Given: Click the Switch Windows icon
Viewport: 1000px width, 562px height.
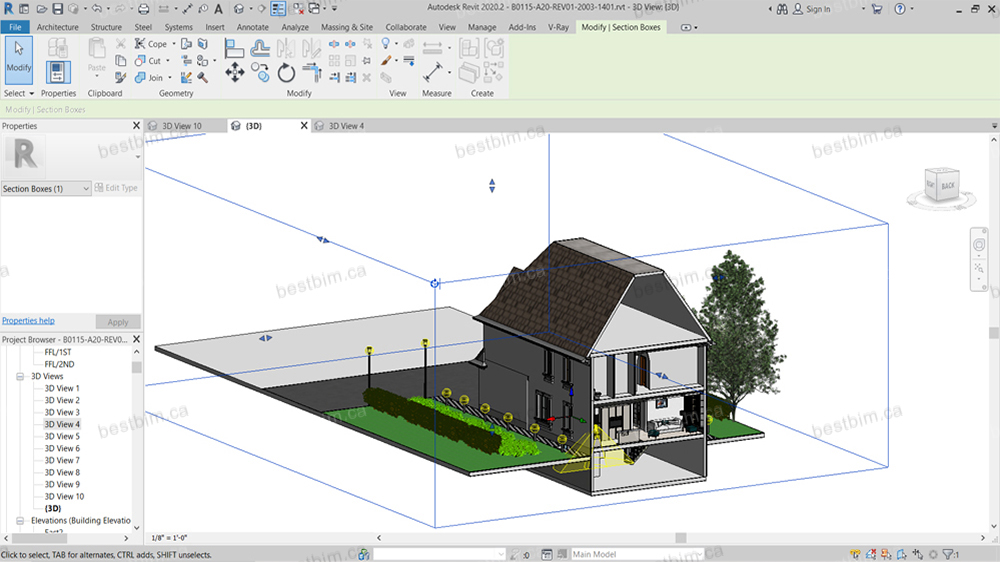Looking at the screenshot, I should 314,9.
